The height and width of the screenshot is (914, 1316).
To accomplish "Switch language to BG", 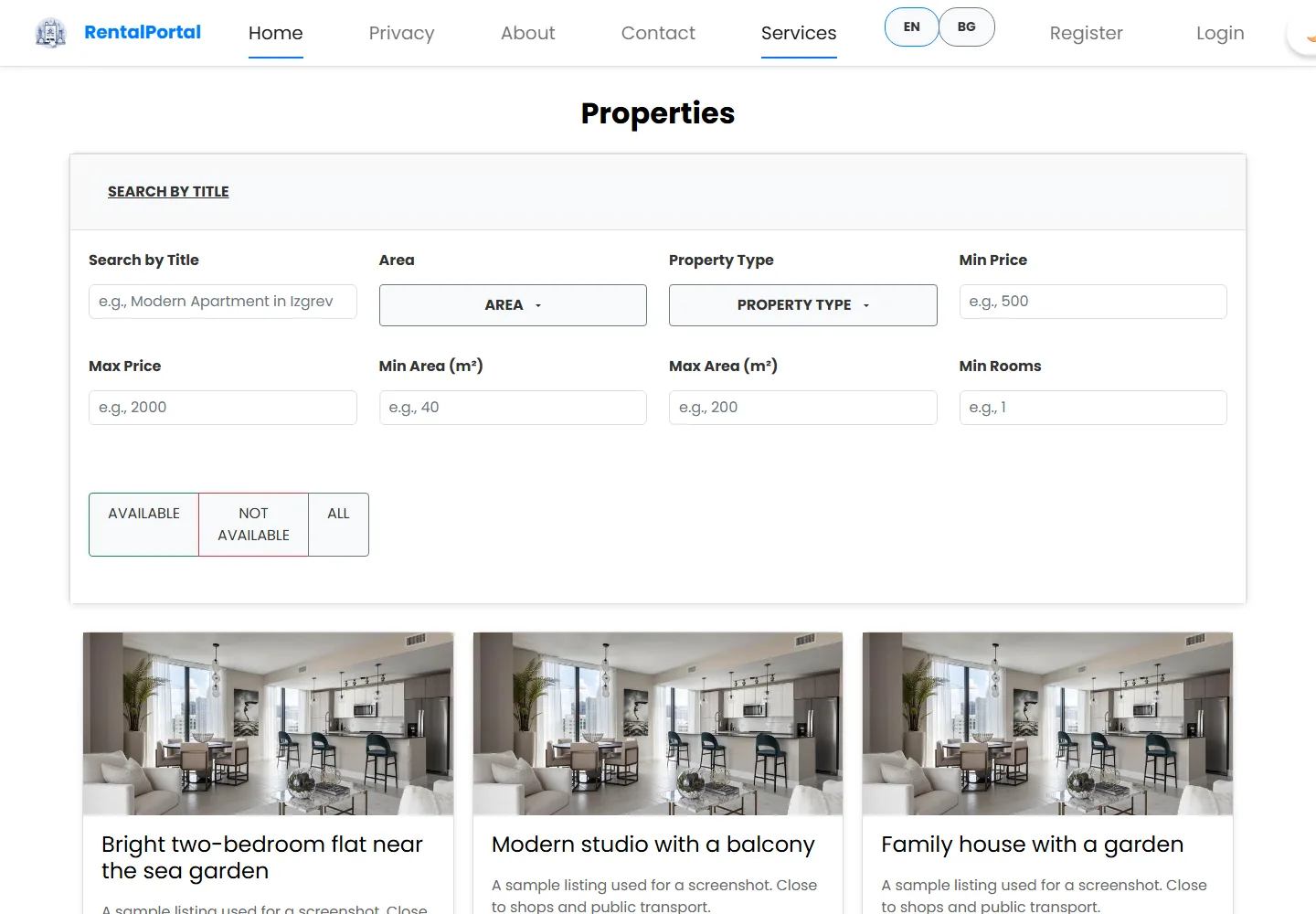I will coord(967,27).
